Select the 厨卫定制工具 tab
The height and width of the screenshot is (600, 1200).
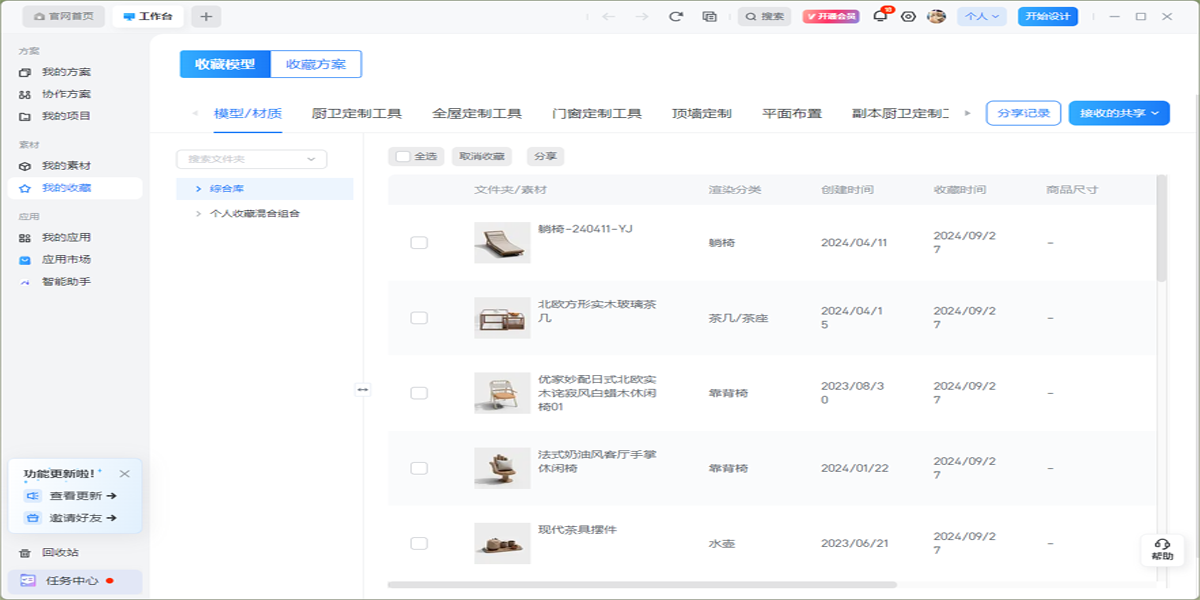357,113
